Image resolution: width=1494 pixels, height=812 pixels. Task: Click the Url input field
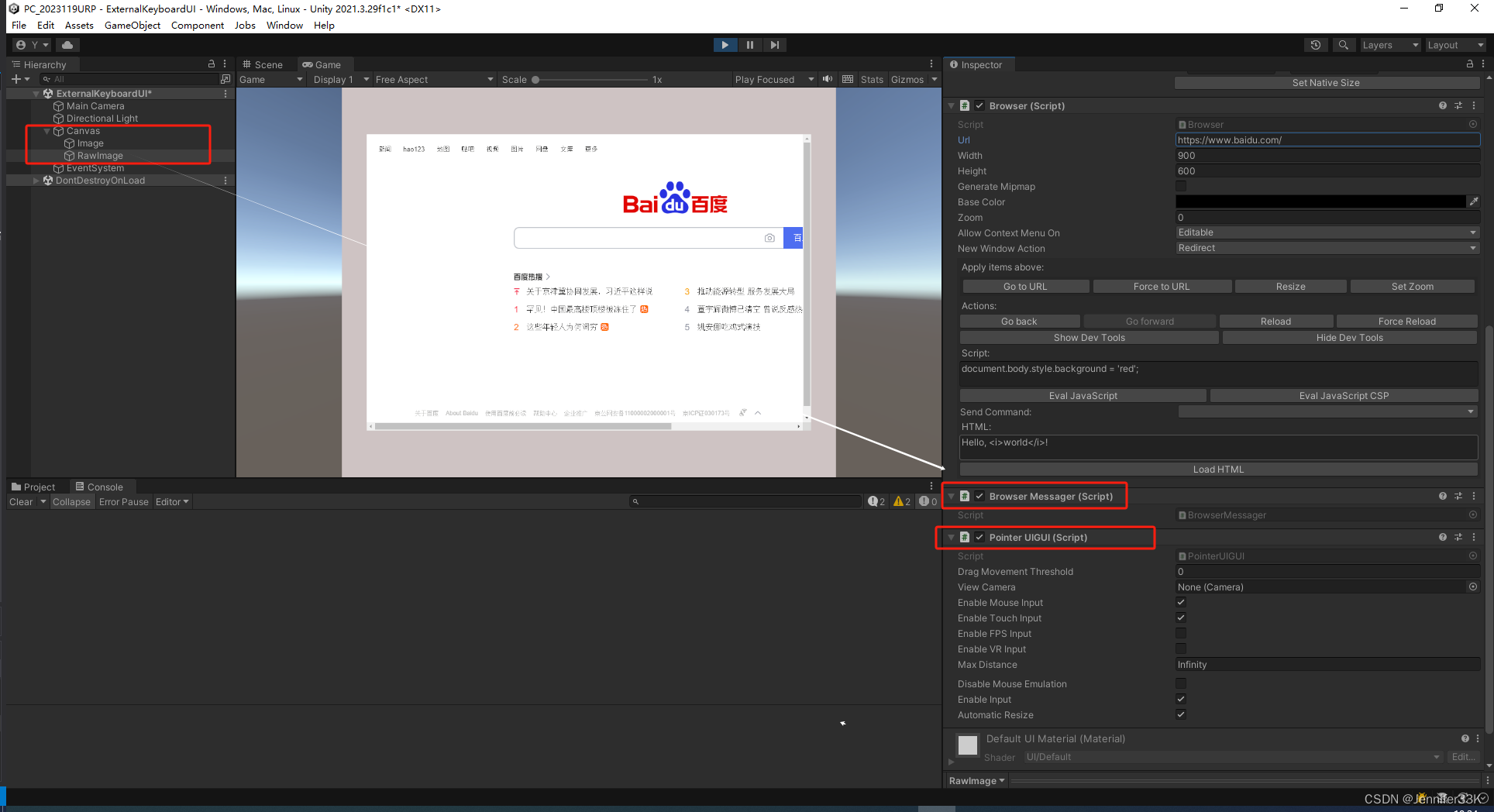[1327, 139]
